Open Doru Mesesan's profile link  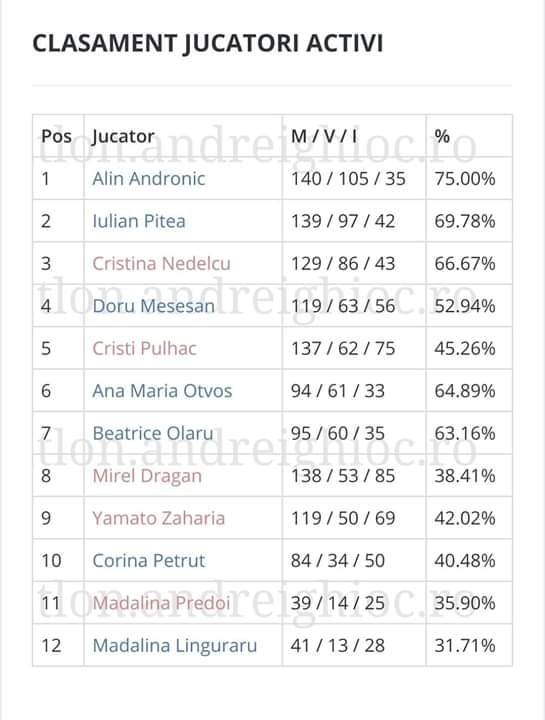pos(153,306)
